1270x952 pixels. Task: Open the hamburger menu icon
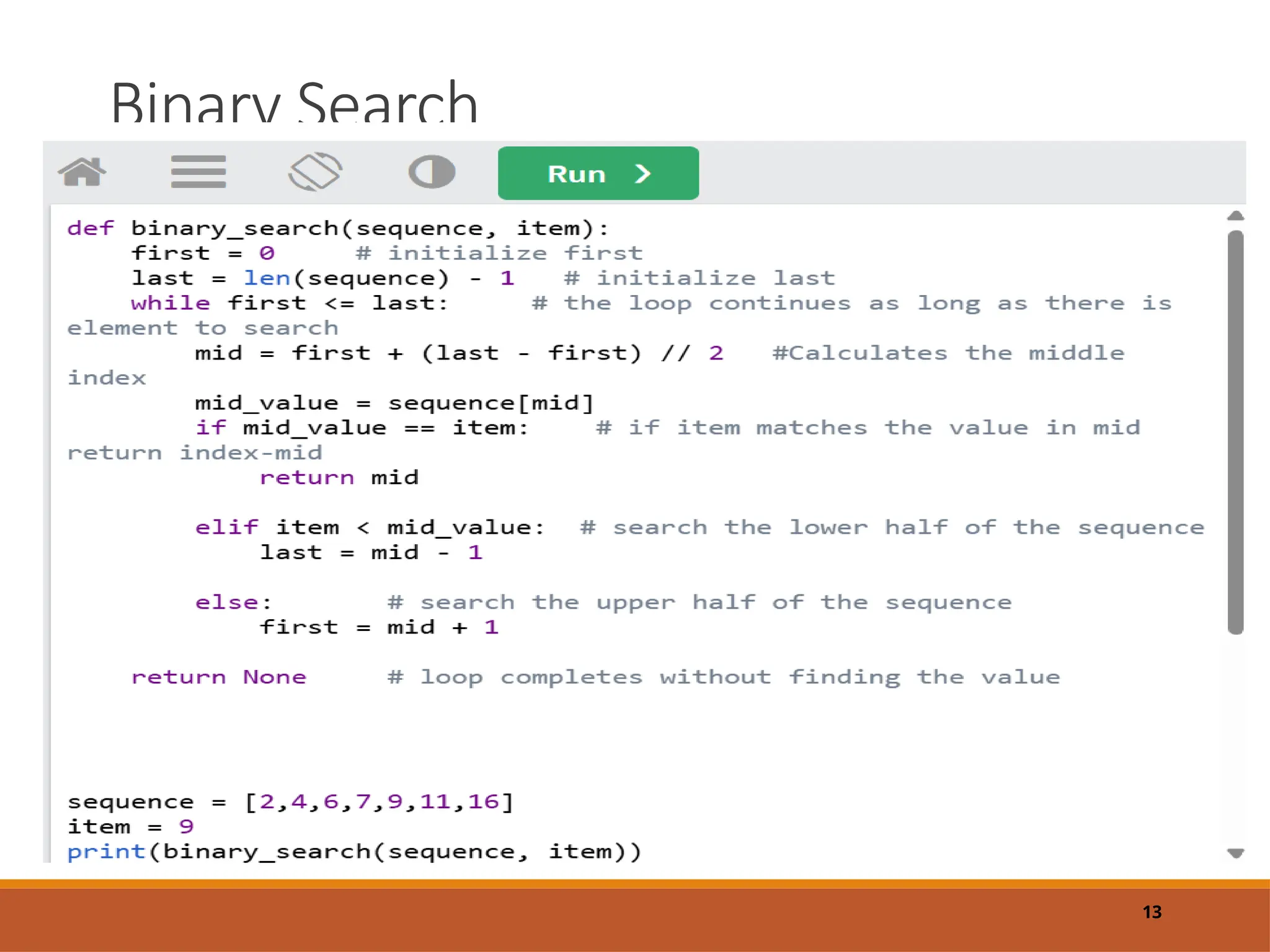198,172
